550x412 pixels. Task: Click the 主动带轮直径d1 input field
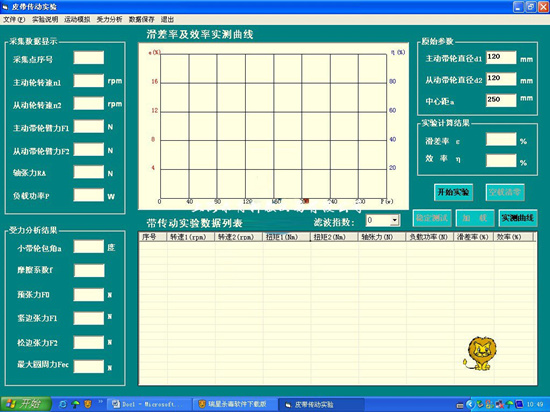(x=501, y=57)
